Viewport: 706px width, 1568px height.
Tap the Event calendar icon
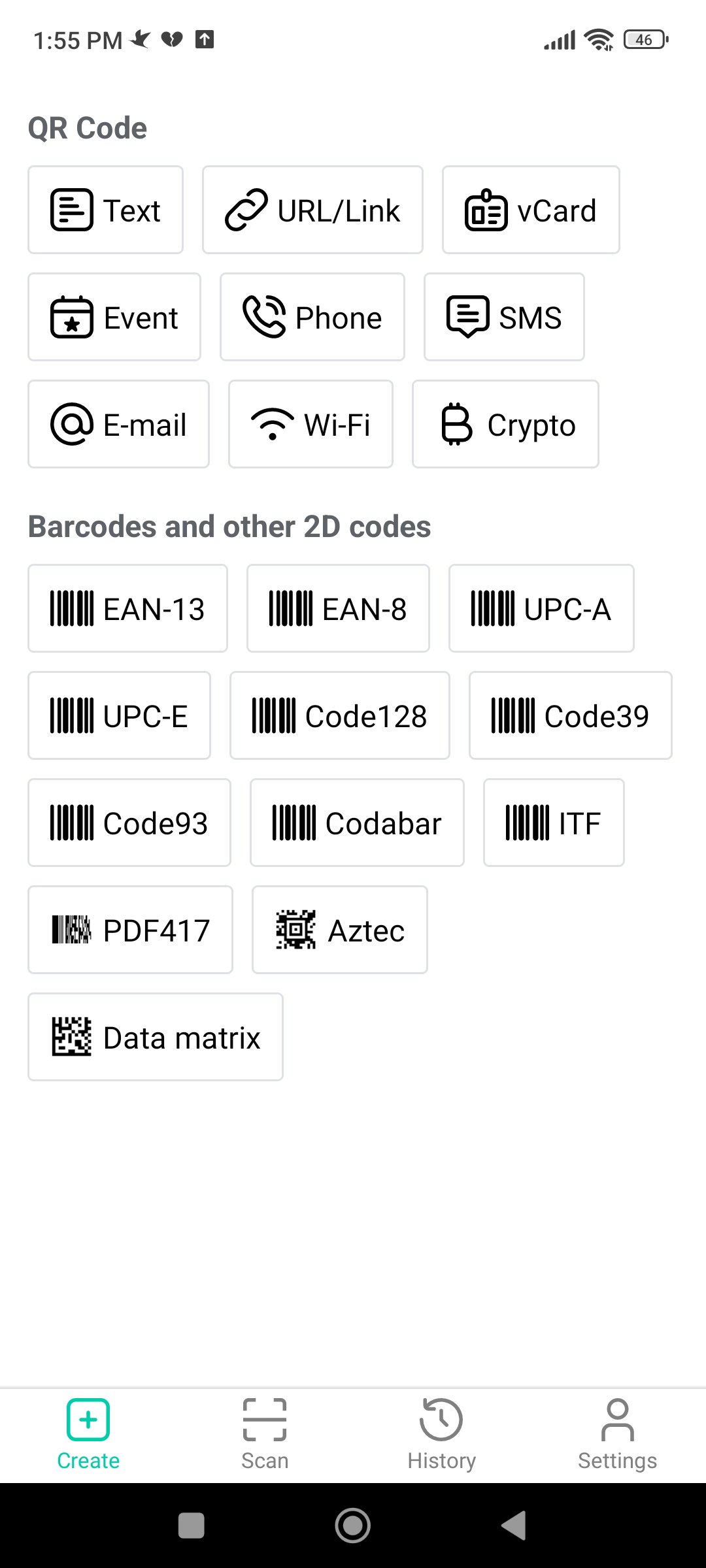click(72, 318)
